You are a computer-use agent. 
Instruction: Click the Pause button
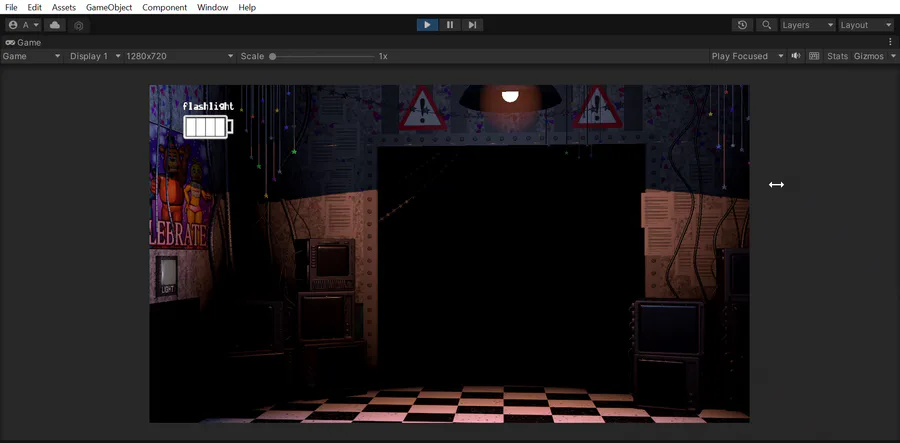pos(450,25)
